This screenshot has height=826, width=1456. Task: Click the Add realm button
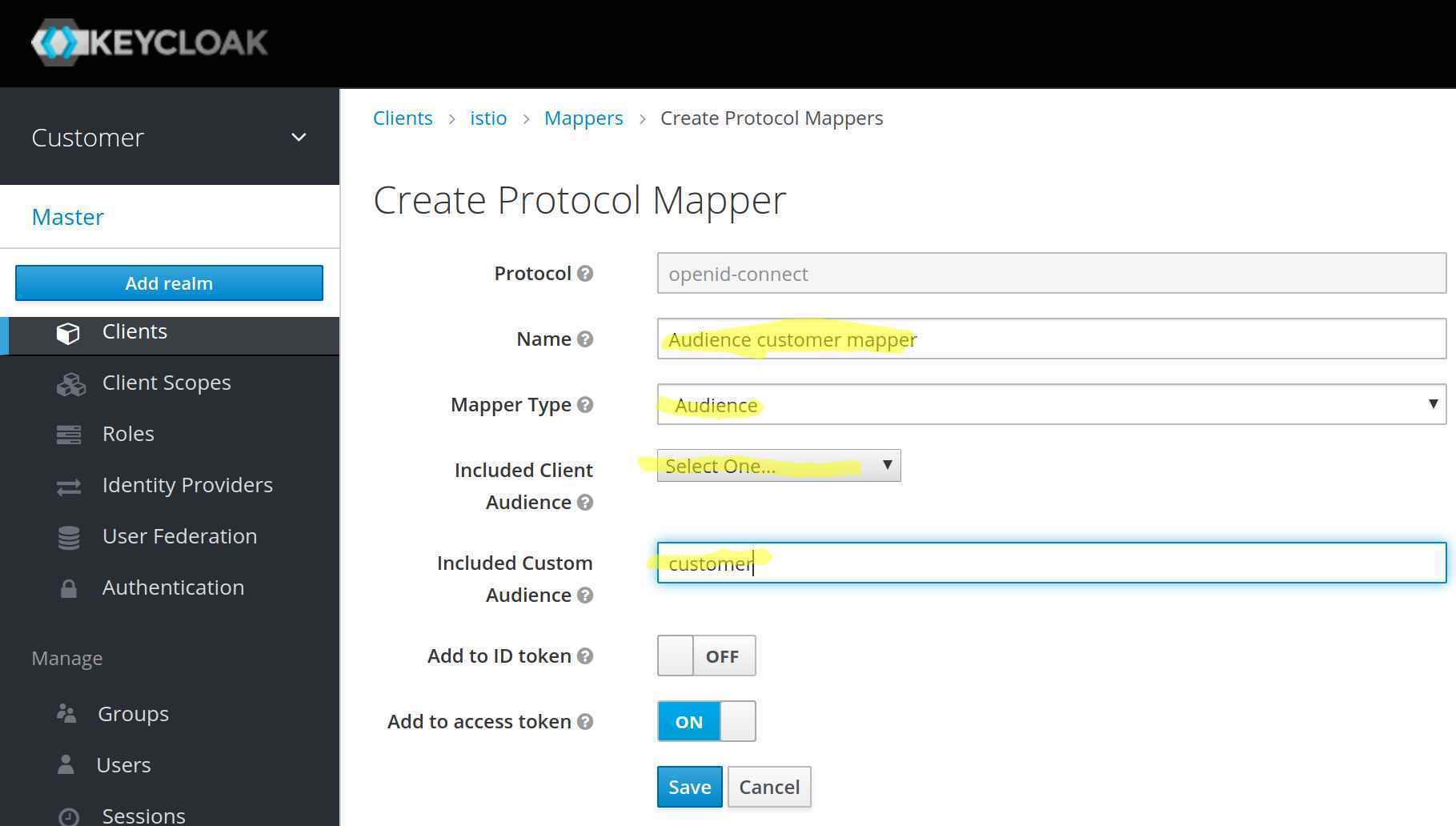point(169,283)
